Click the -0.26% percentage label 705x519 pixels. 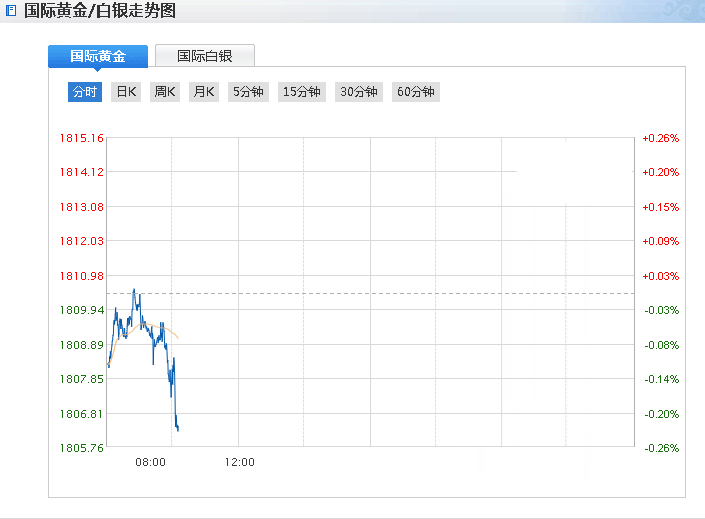point(660,448)
